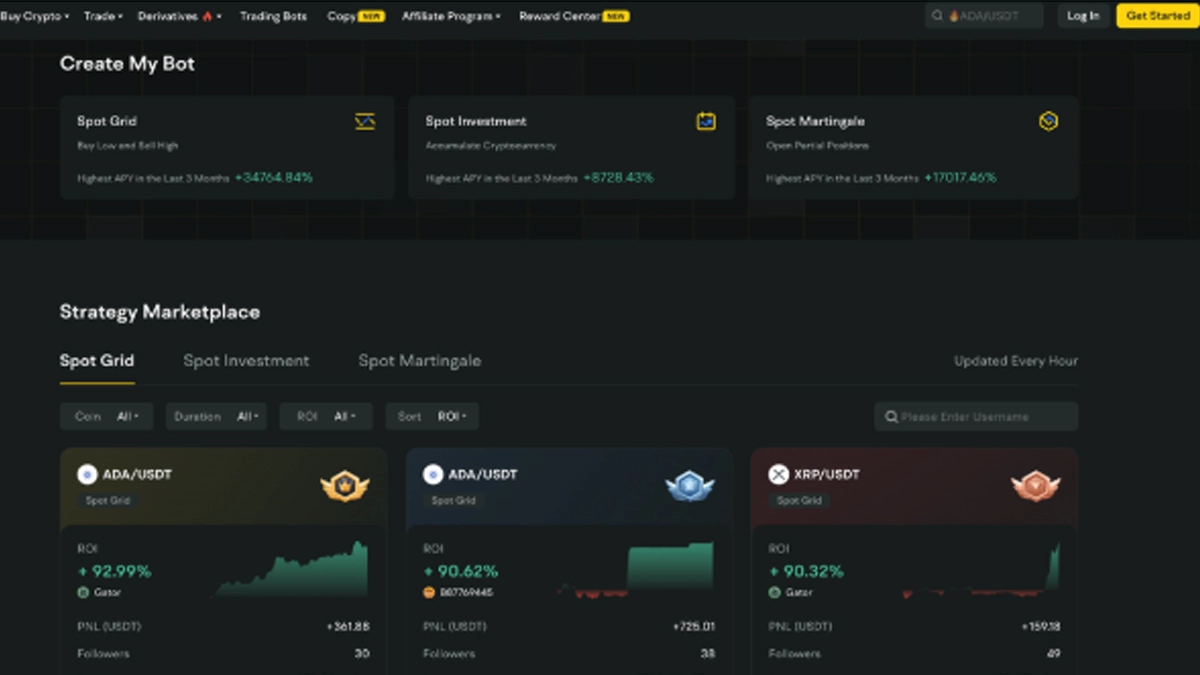Click the search magnifier icon in top bar

click(x=937, y=16)
